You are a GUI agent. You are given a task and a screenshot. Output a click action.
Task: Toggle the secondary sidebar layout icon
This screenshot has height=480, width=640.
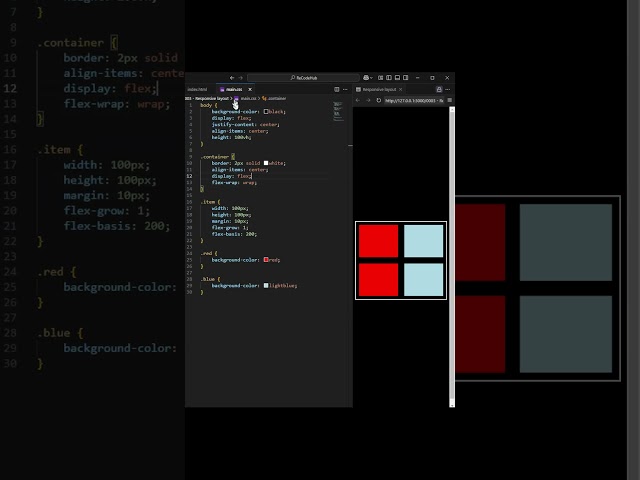pyautogui.click(x=406, y=78)
